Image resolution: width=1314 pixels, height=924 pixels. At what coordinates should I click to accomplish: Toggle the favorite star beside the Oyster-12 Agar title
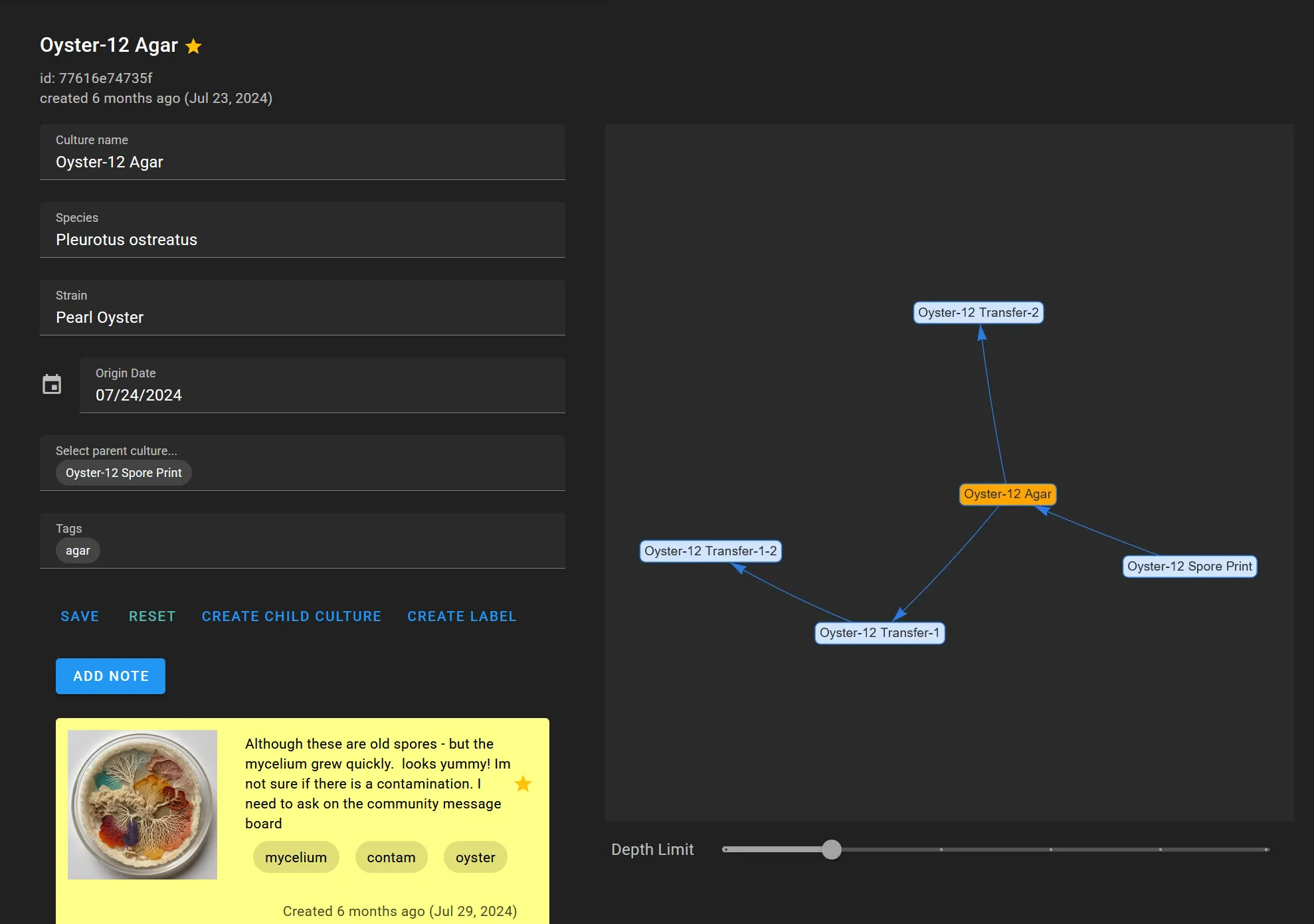tap(193, 46)
